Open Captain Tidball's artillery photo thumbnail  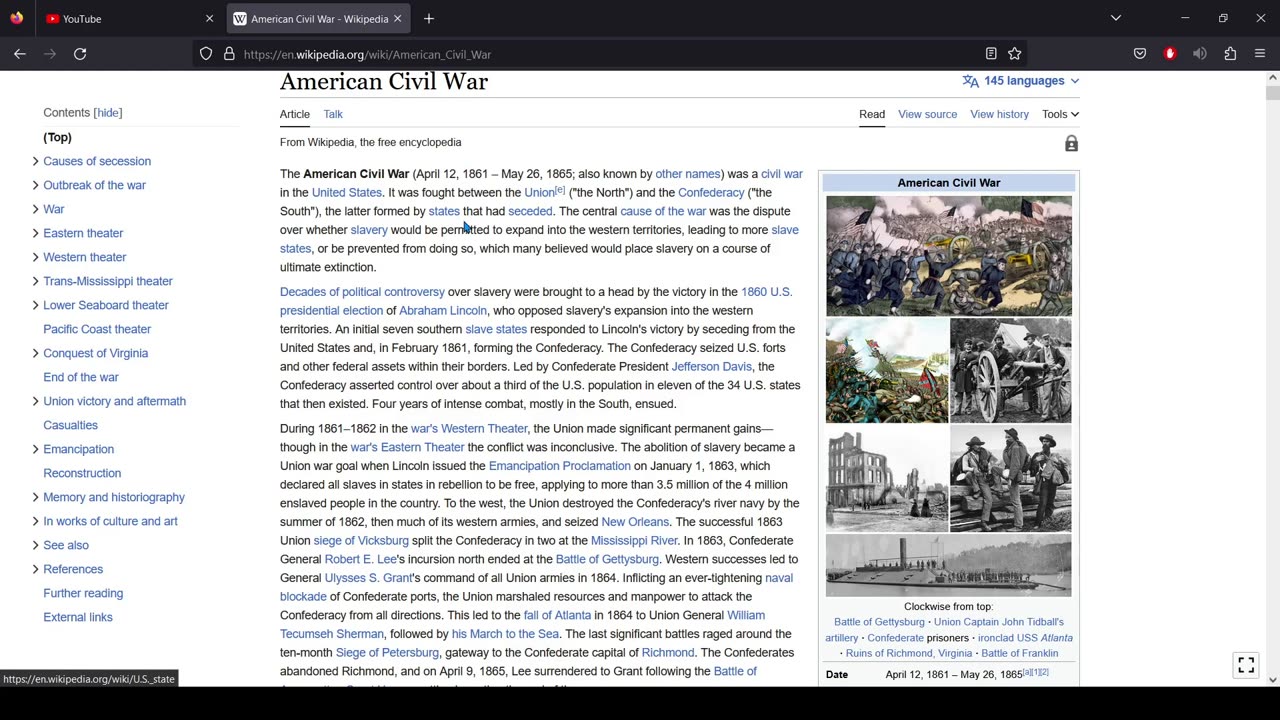coord(1011,370)
